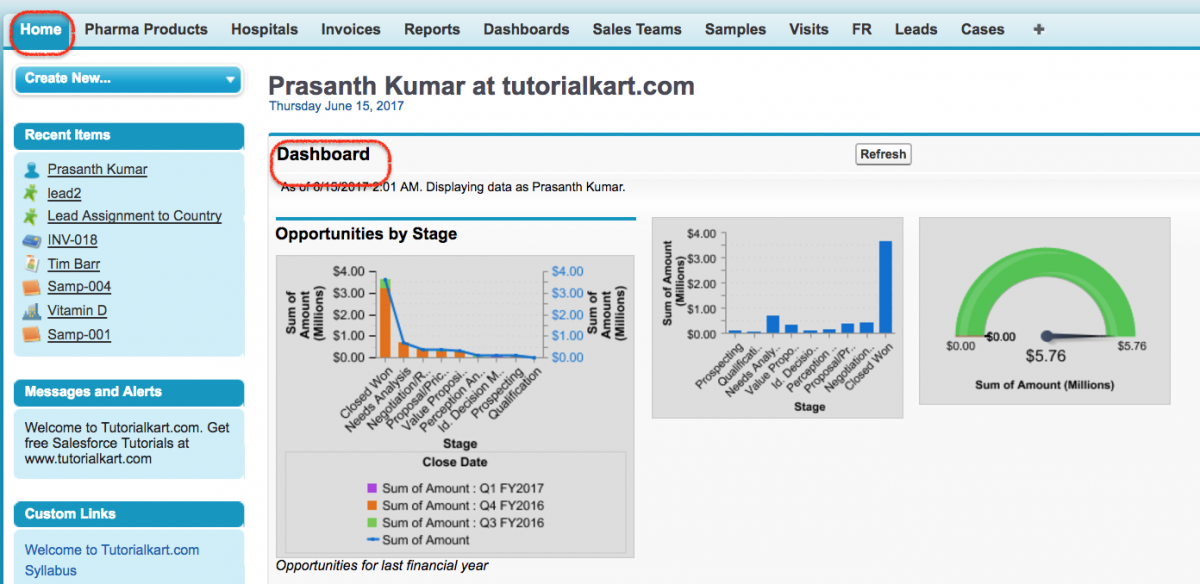Click the Close Date legend title
Screen dimensions: 1200x584
pos(455,462)
